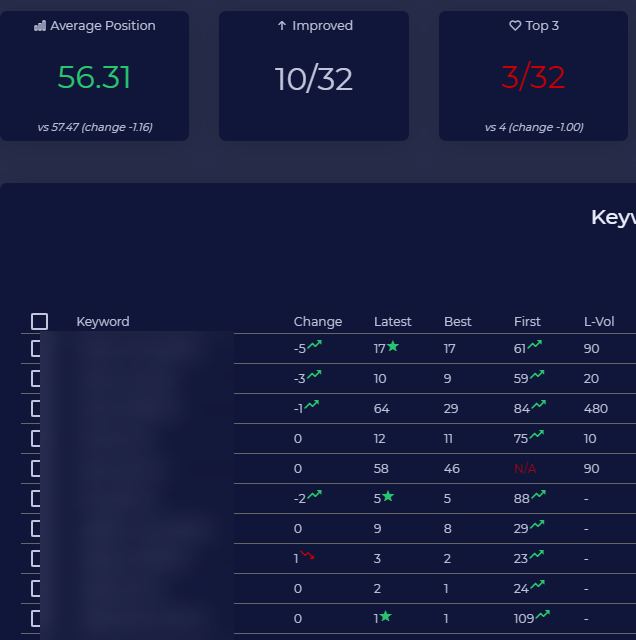Click the Average Position card title

click(x=102, y=26)
